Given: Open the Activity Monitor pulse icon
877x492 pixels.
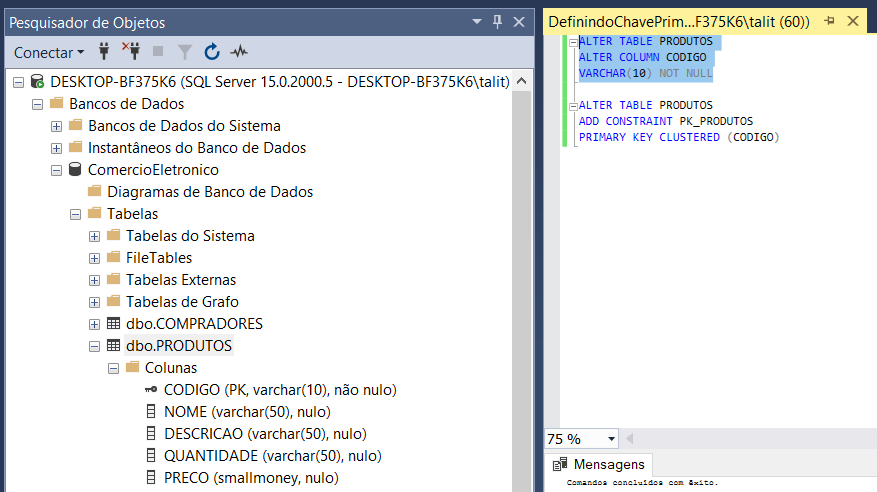Looking at the screenshot, I should [x=239, y=52].
